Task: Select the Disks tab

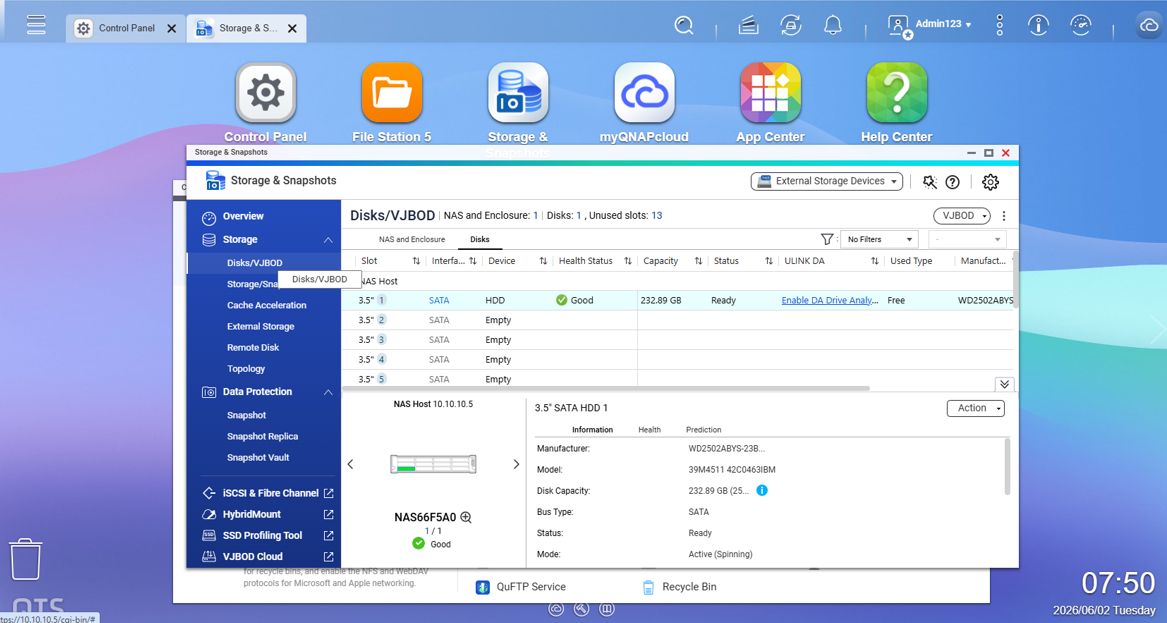Action: (480, 239)
